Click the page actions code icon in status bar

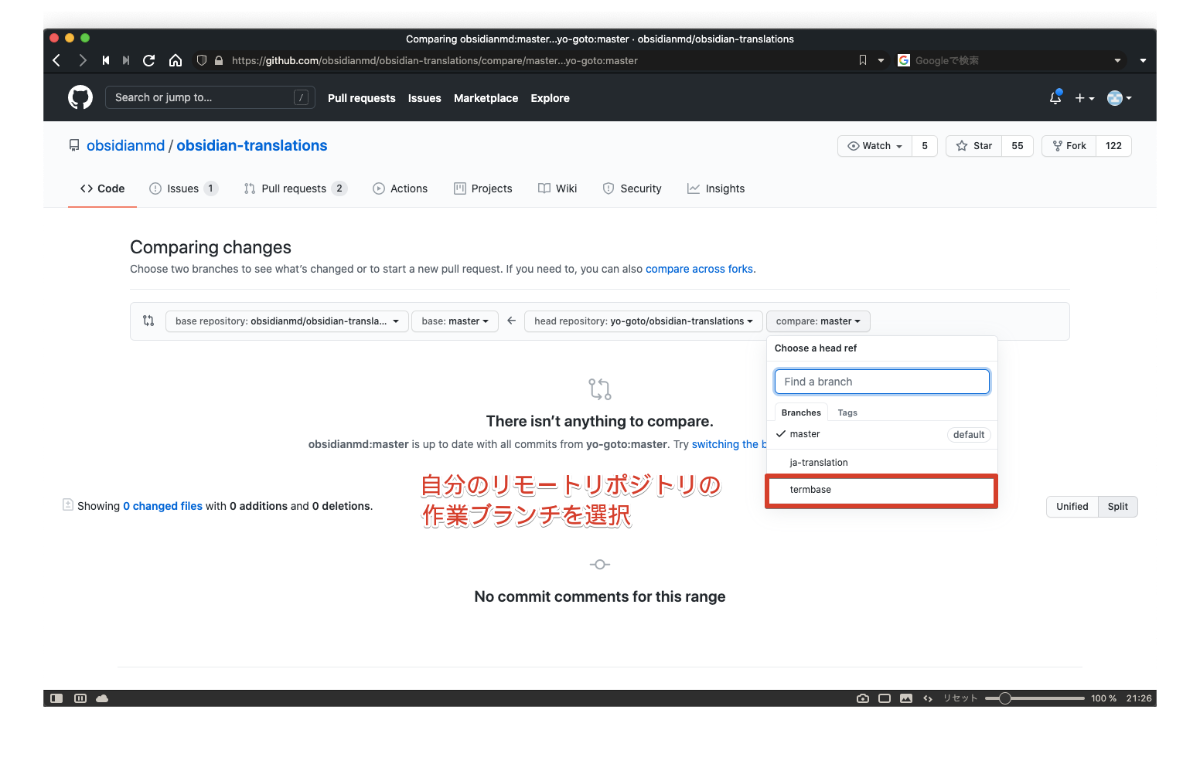928,698
